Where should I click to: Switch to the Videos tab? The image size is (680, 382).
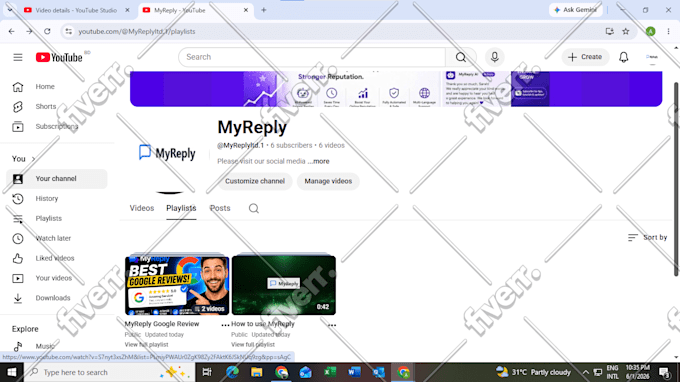142,209
